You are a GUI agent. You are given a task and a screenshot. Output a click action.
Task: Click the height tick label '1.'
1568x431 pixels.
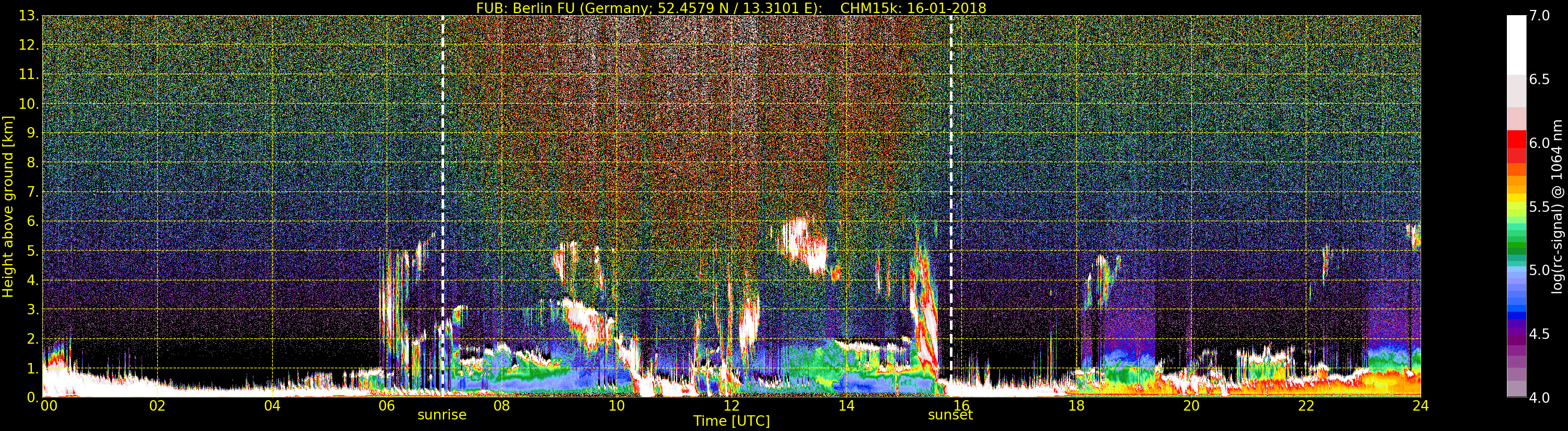point(32,368)
